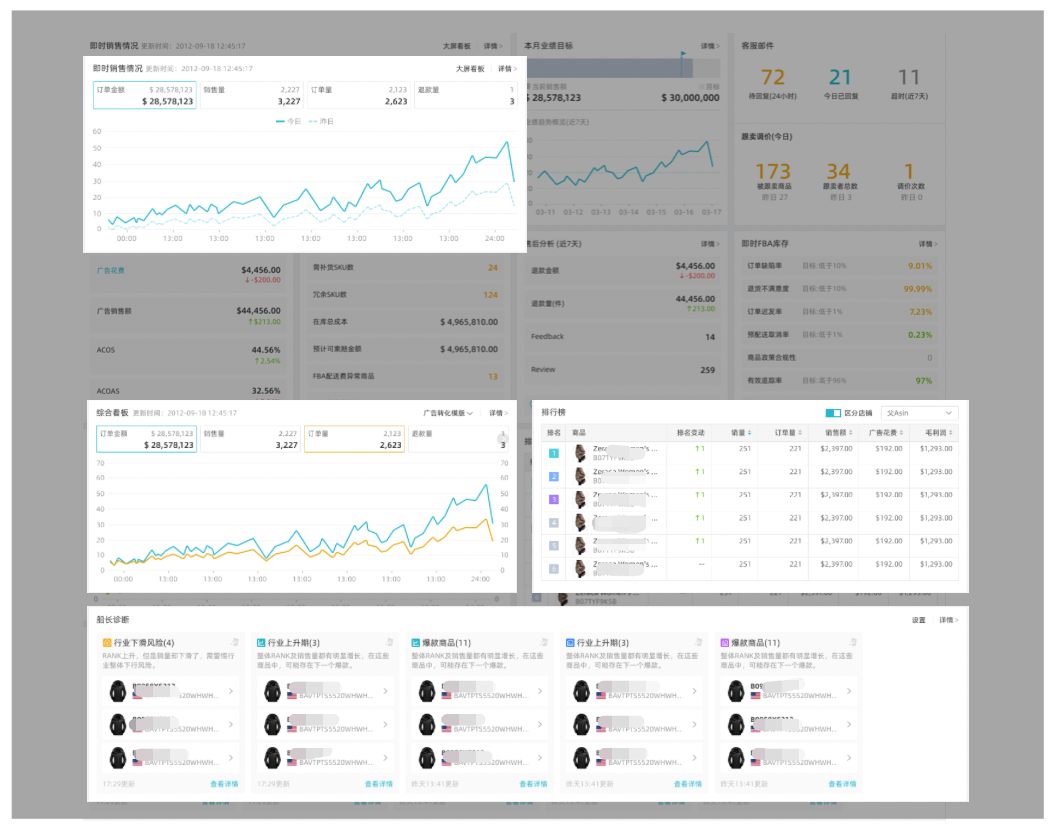Select 订单量 tab in 综合看板
The width and height of the screenshot is (1062, 839).
(x=354, y=439)
